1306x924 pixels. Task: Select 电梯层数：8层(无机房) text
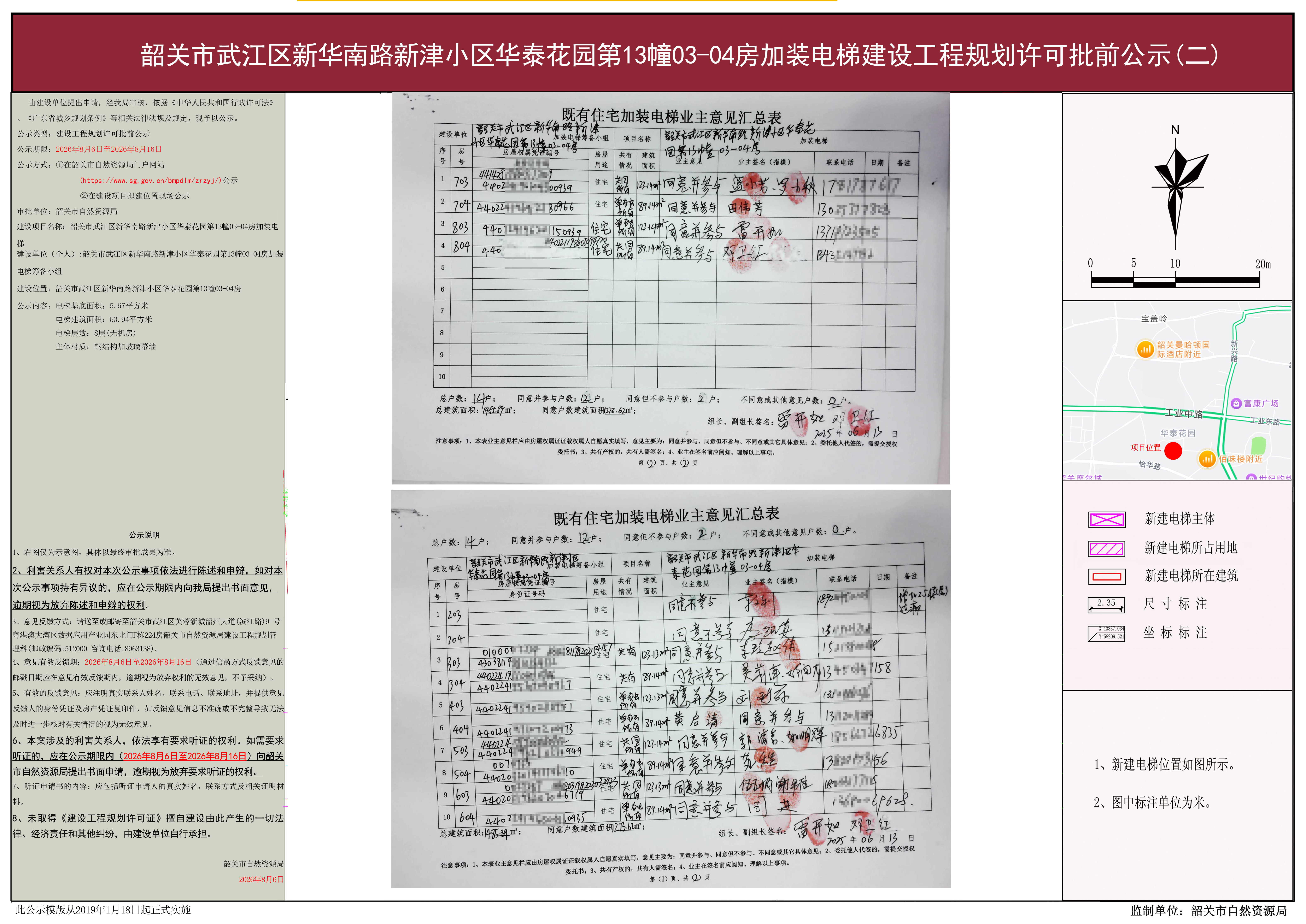click(x=96, y=333)
